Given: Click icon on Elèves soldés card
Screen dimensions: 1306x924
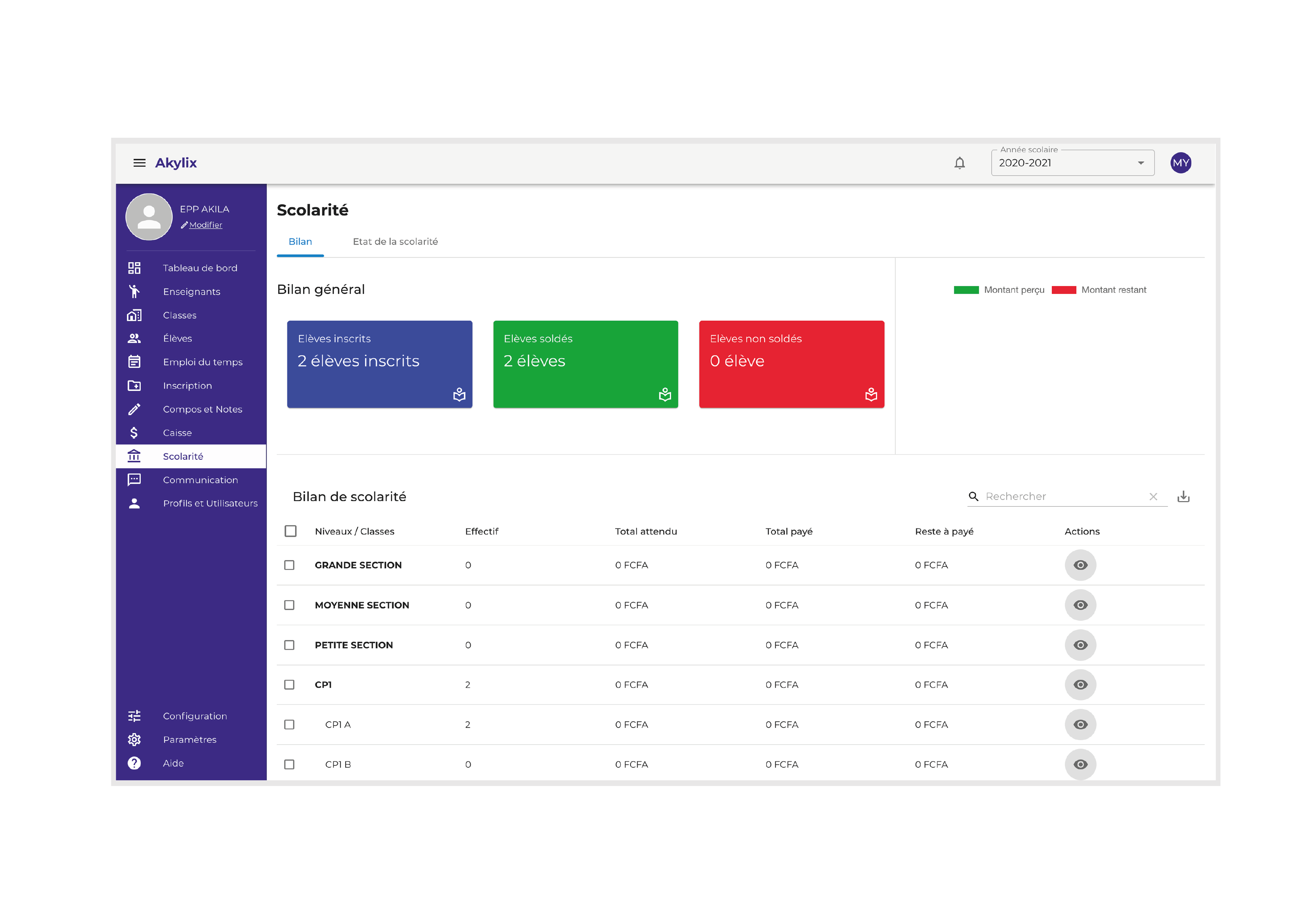Looking at the screenshot, I should 665,394.
